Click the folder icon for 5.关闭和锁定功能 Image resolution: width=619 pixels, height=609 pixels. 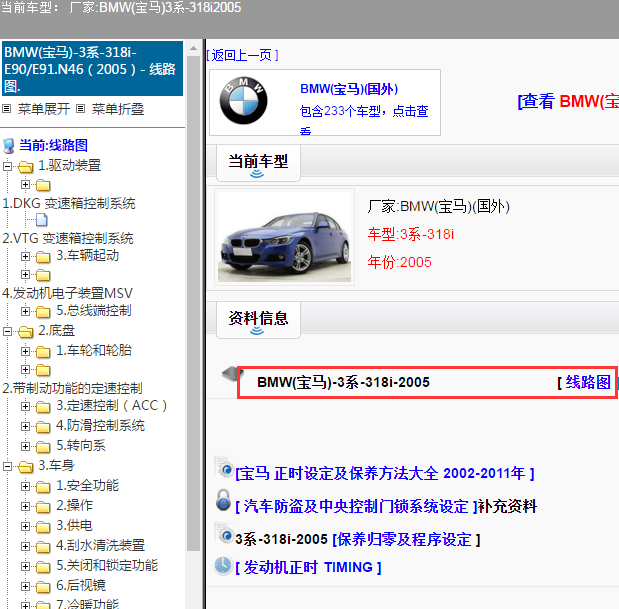(x=43, y=567)
